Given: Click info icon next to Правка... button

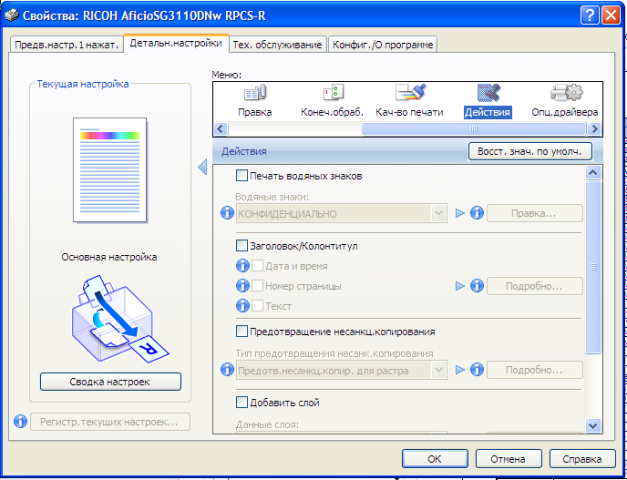Looking at the screenshot, I should point(477,213).
